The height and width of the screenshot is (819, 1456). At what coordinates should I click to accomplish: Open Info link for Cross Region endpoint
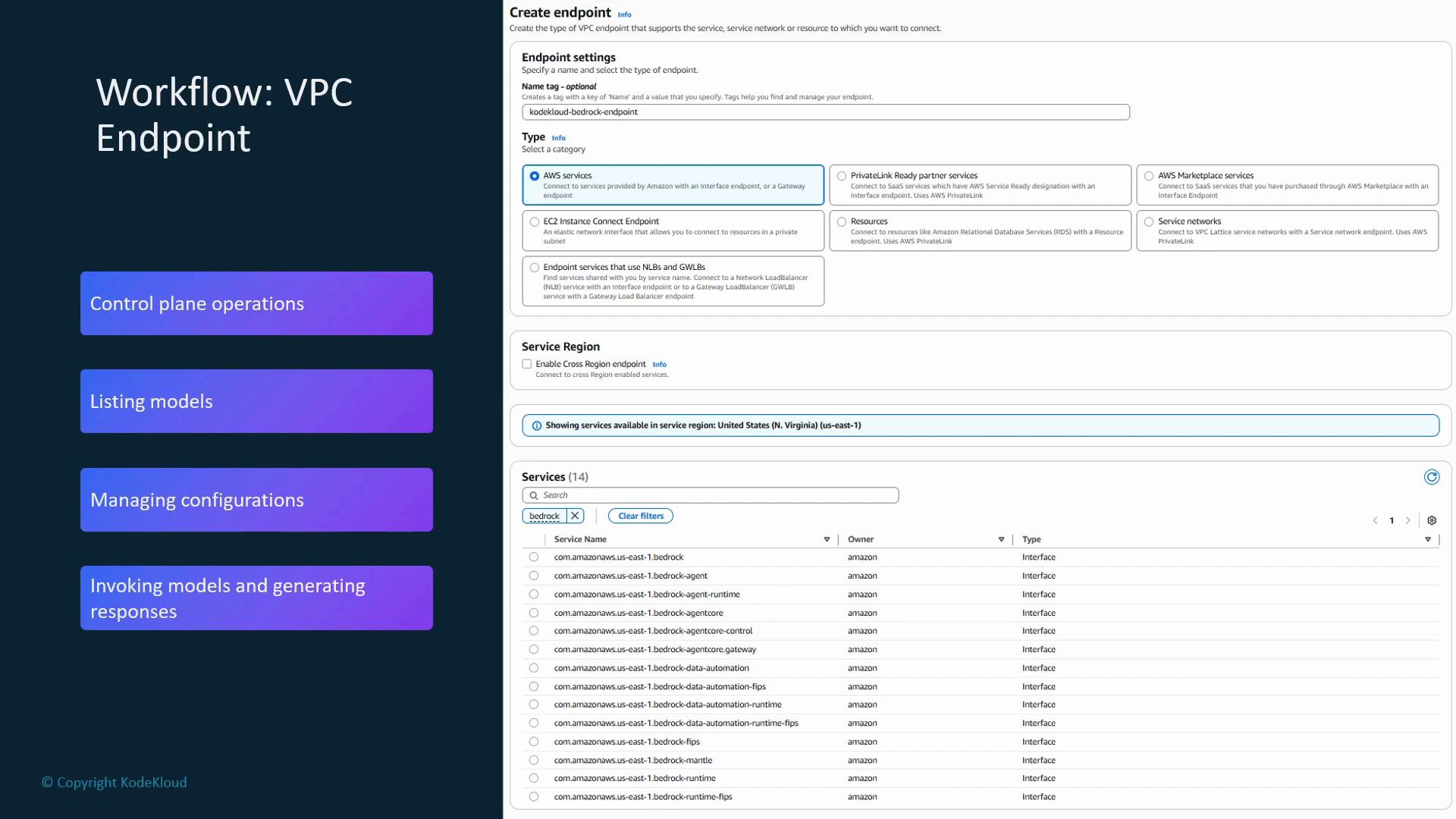coord(660,365)
